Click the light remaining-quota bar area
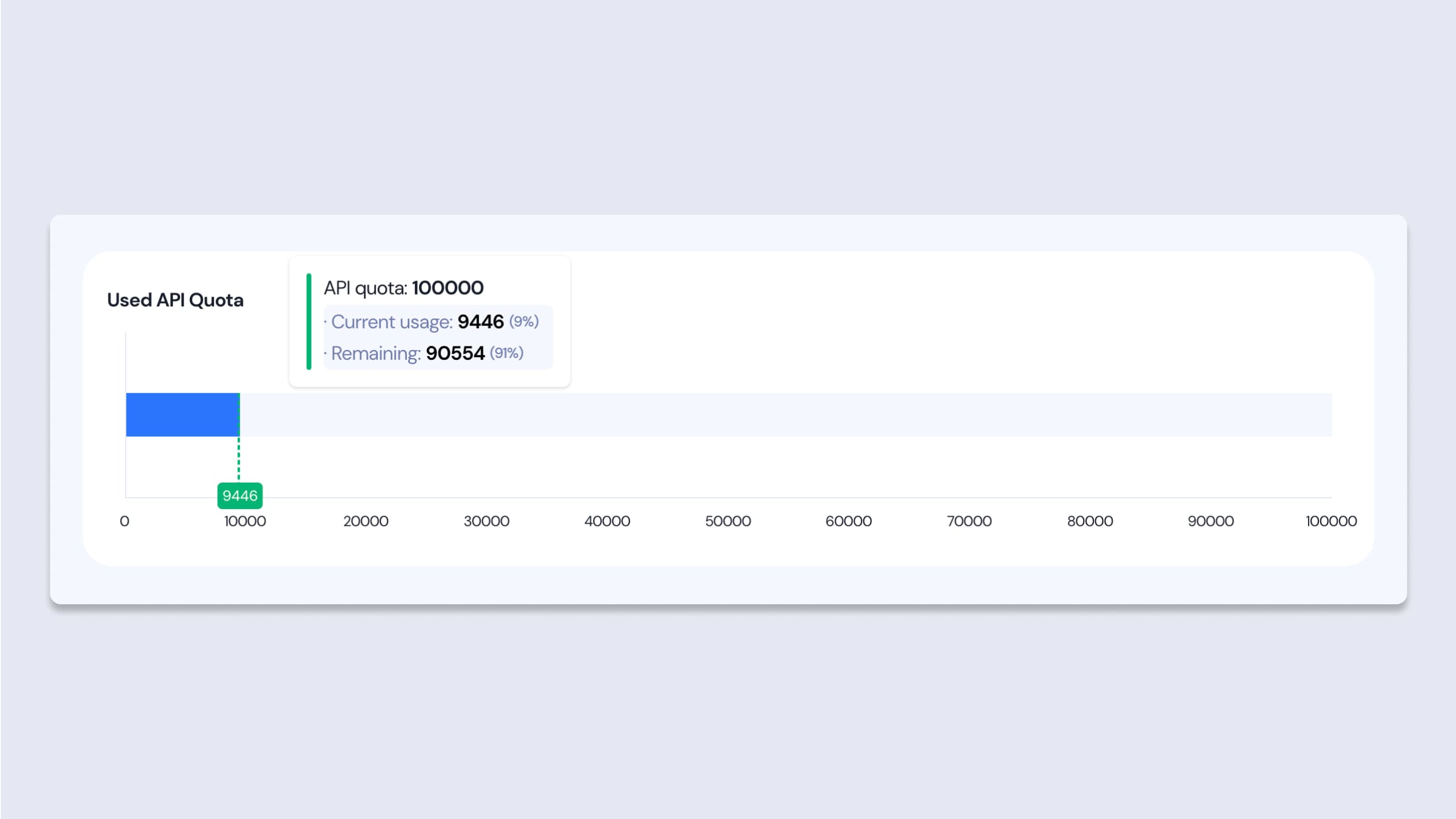This screenshot has height=819, width=1456. click(786, 415)
